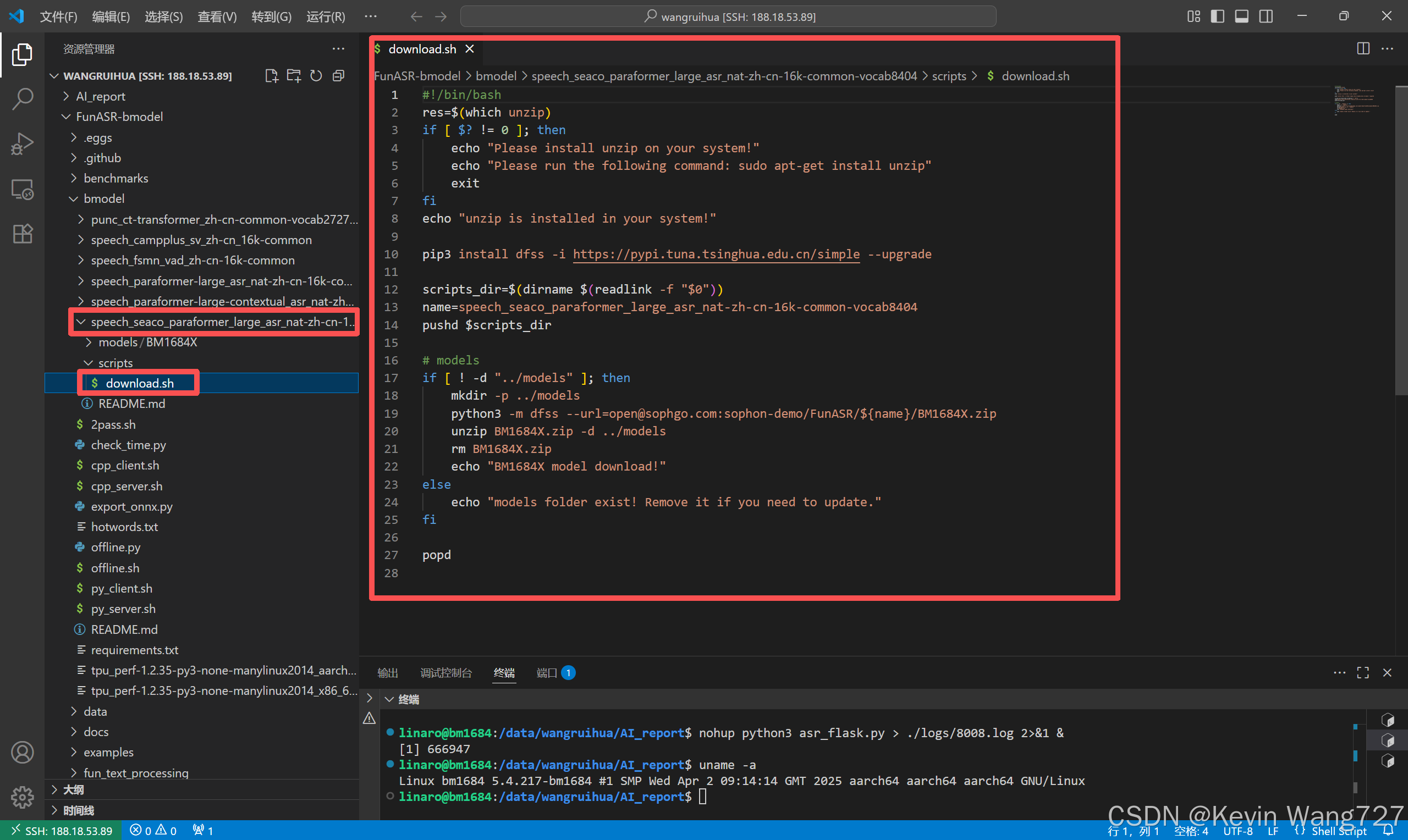Open the Accounts menu
Image resolution: width=1408 pixels, height=840 pixels.
point(22,752)
